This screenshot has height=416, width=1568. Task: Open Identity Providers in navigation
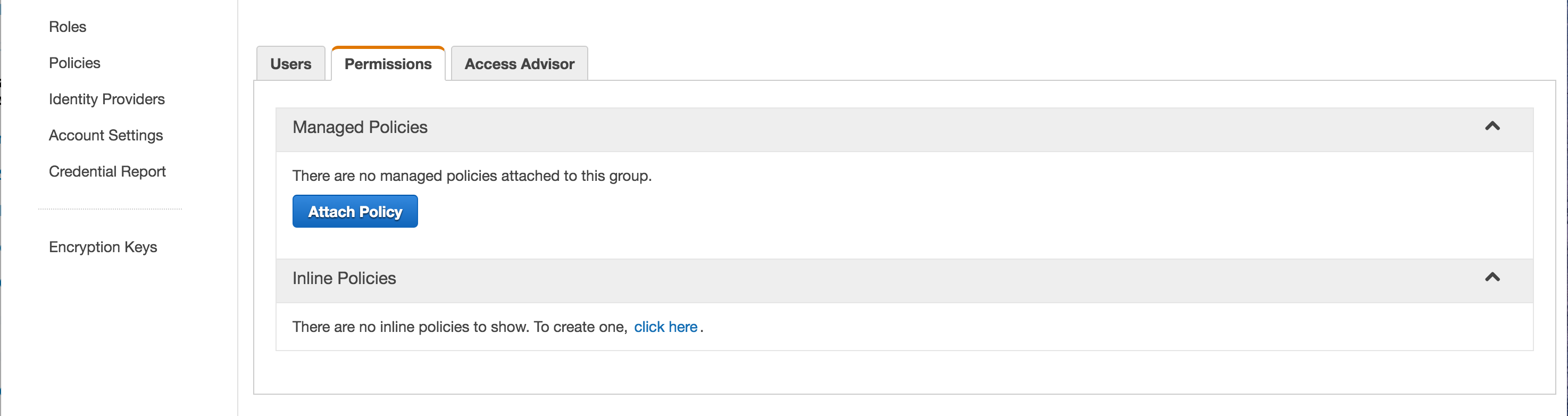(x=106, y=99)
